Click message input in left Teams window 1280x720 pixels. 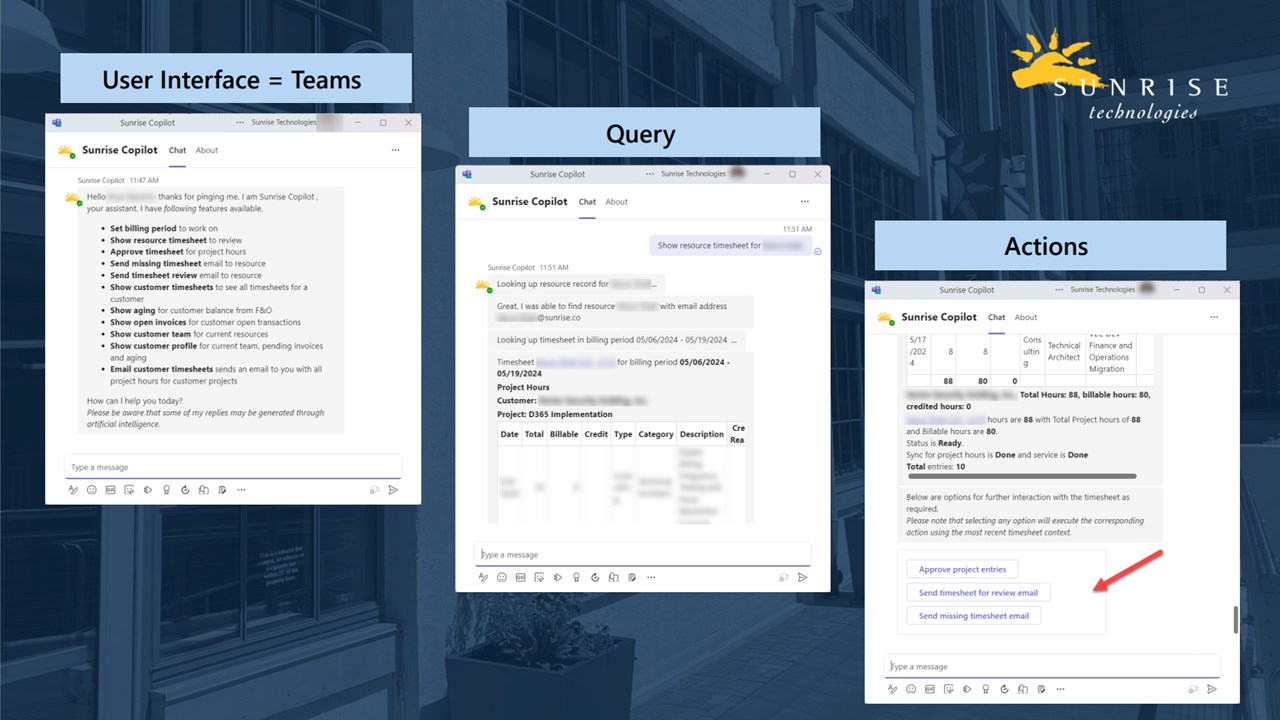(233, 467)
